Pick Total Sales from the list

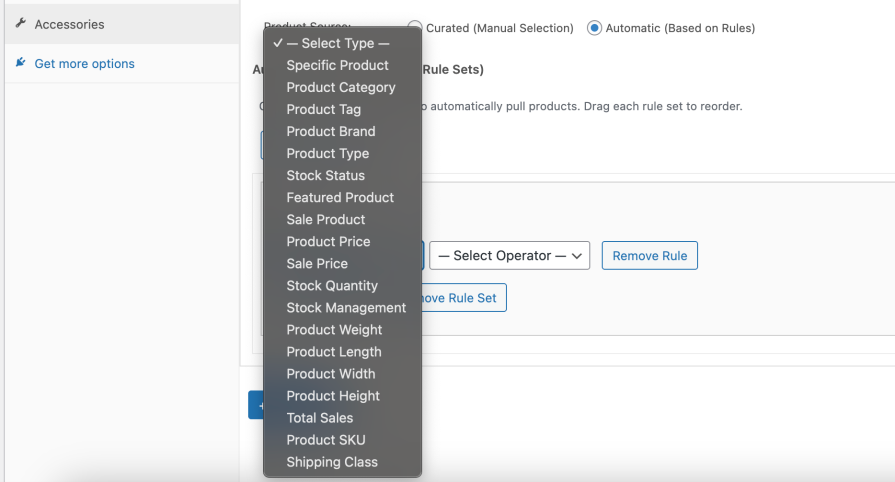[x=319, y=417]
